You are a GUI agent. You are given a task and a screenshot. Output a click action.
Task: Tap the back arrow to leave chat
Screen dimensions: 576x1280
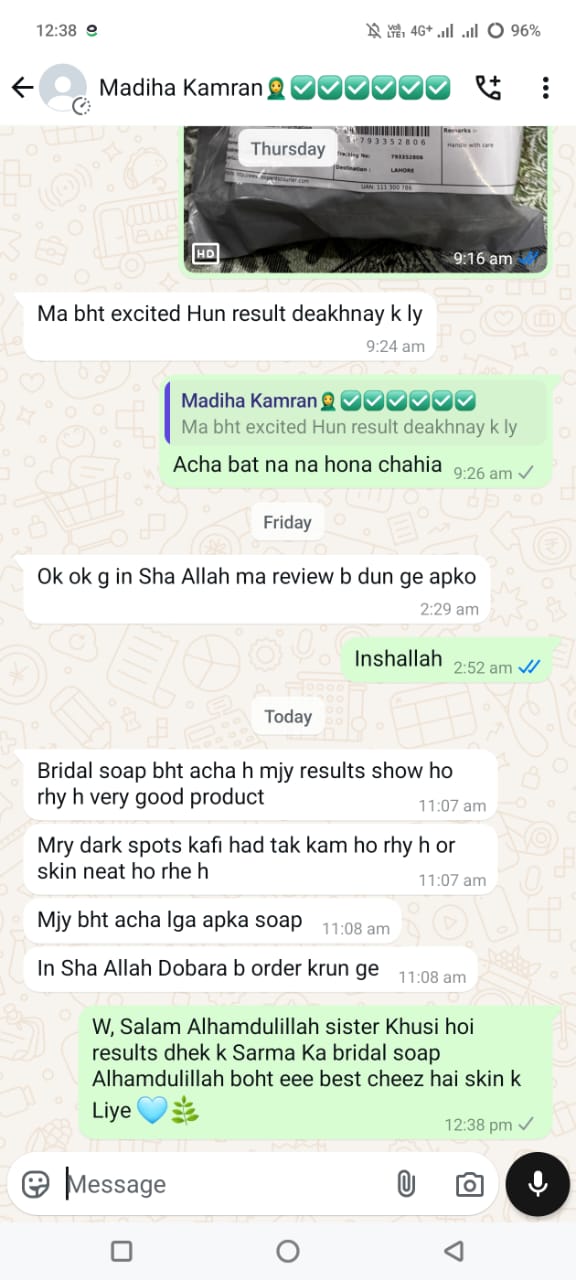tap(22, 88)
